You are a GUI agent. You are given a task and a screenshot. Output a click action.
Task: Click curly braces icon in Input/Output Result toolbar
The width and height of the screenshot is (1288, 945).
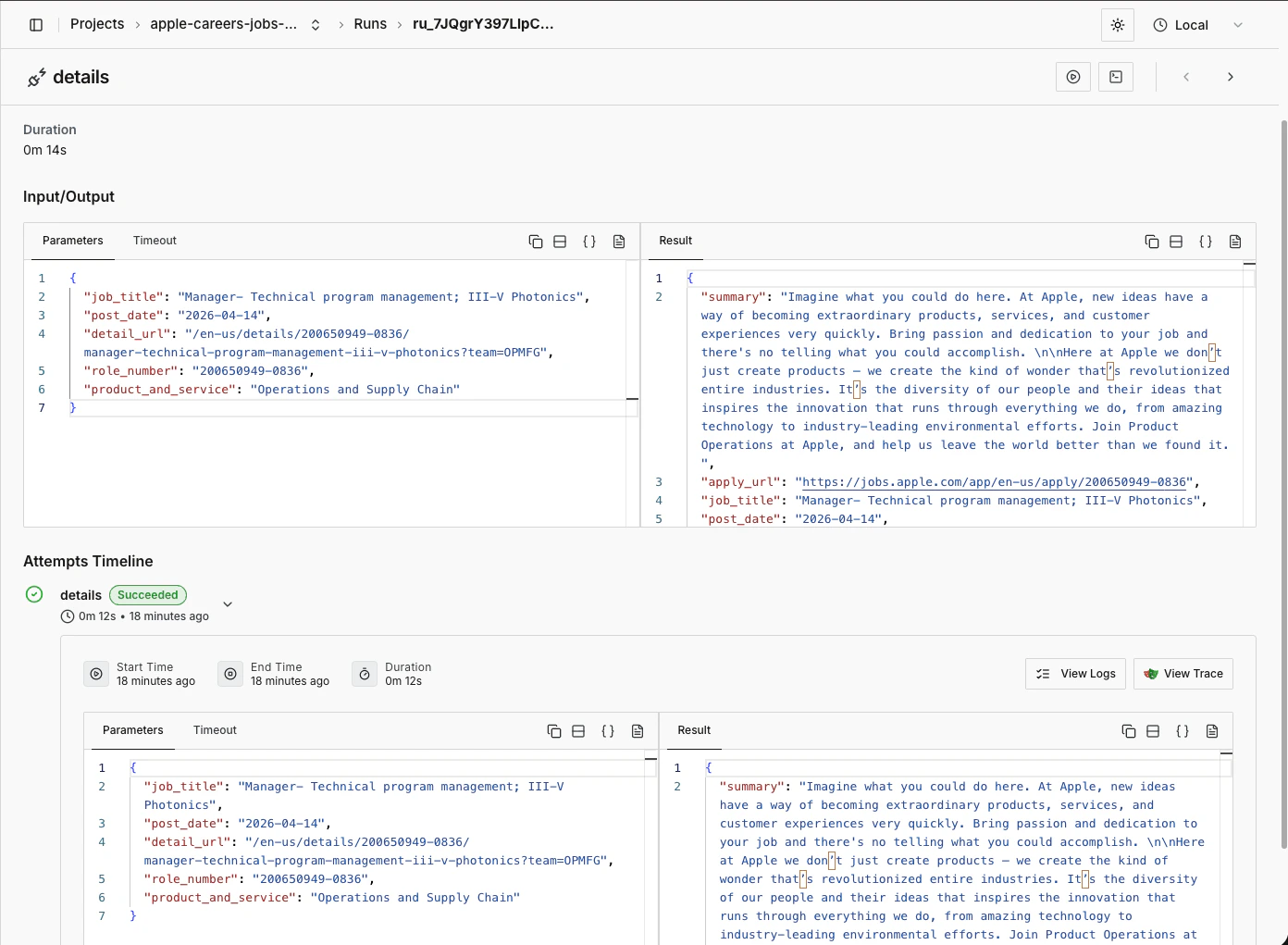[1206, 242]
